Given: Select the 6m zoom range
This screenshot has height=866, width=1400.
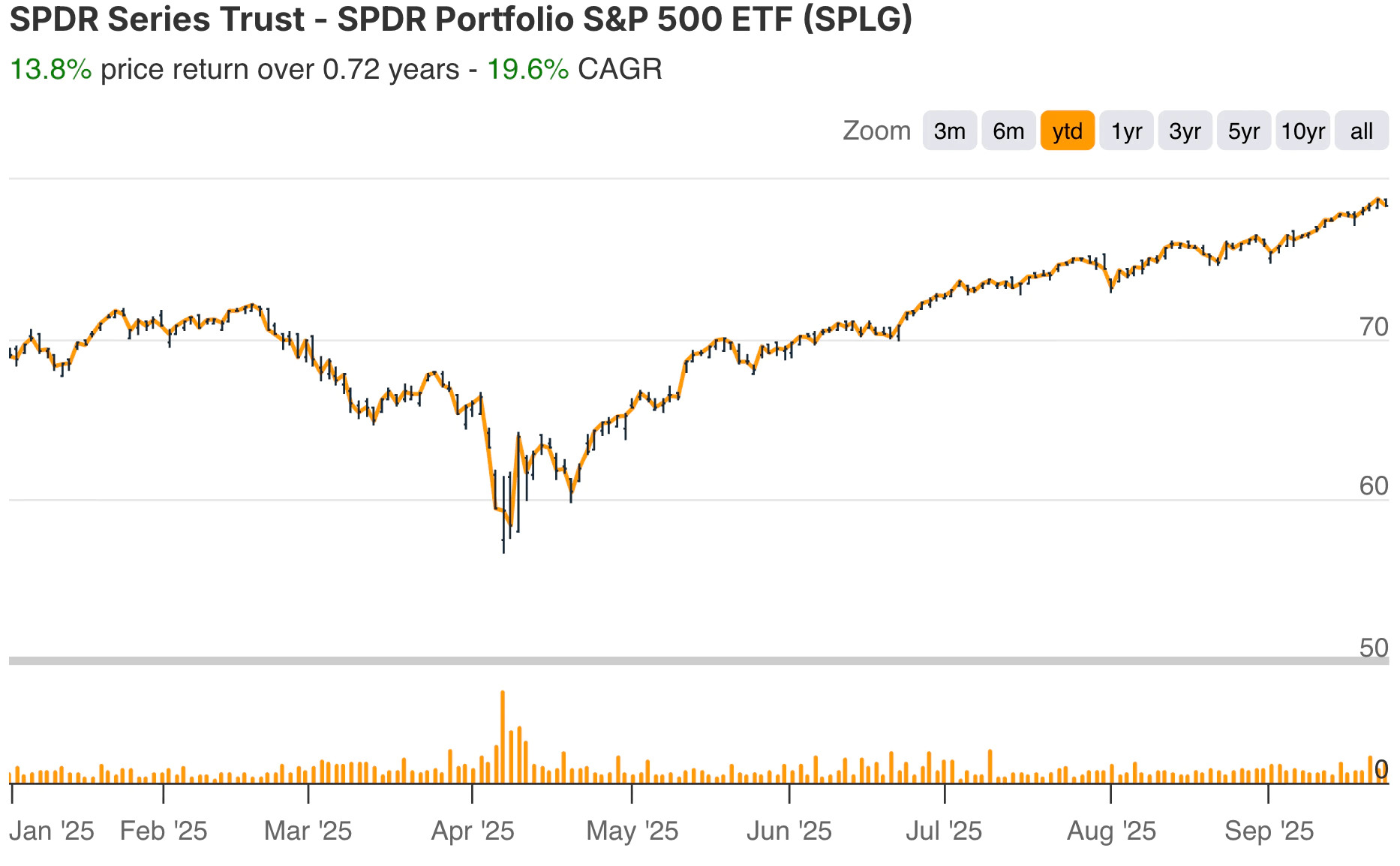Looking at the screenshot, I should [1008, 130].
